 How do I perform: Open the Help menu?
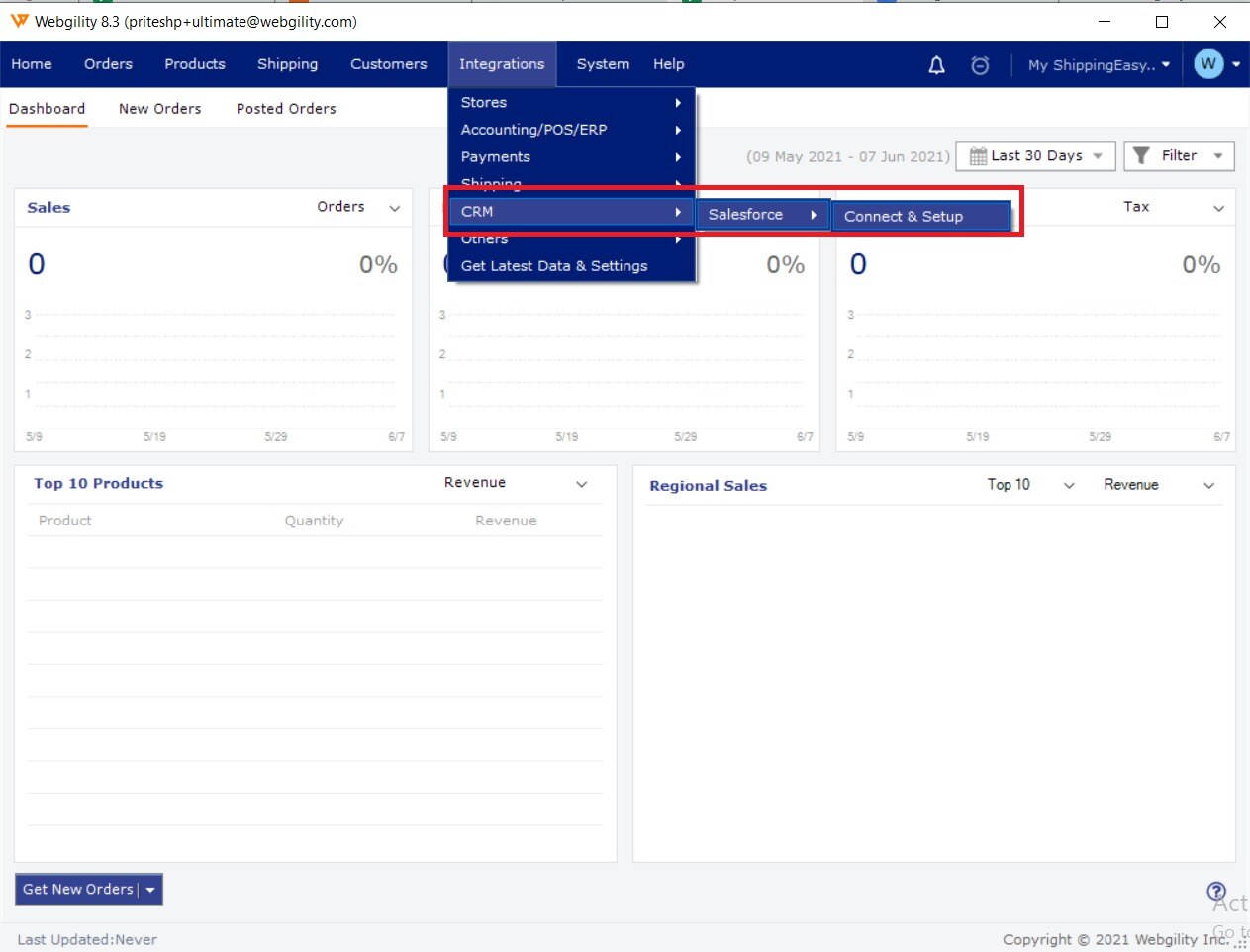669,64
